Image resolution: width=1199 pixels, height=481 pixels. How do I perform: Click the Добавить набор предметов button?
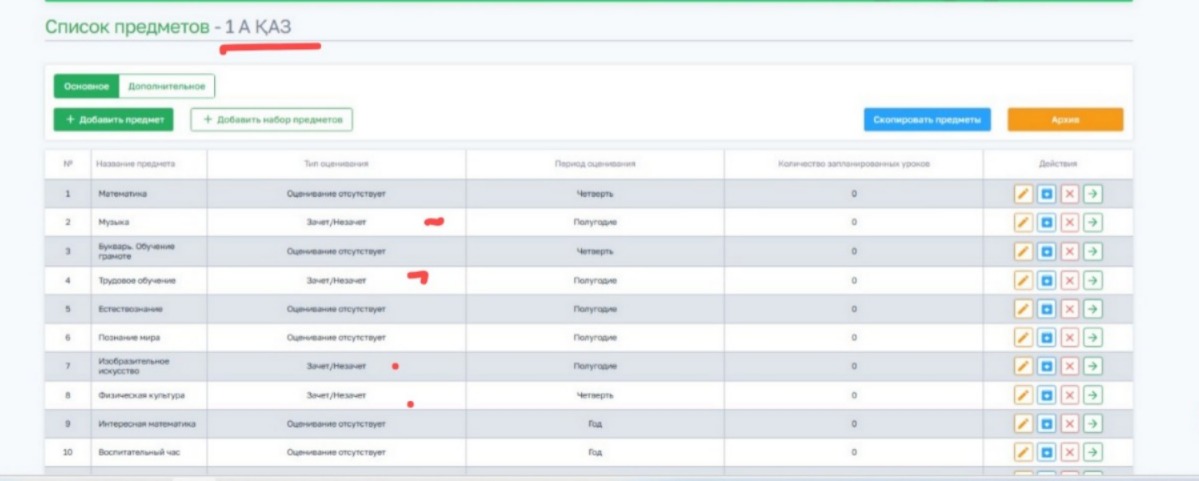click(x=272, y=120)
